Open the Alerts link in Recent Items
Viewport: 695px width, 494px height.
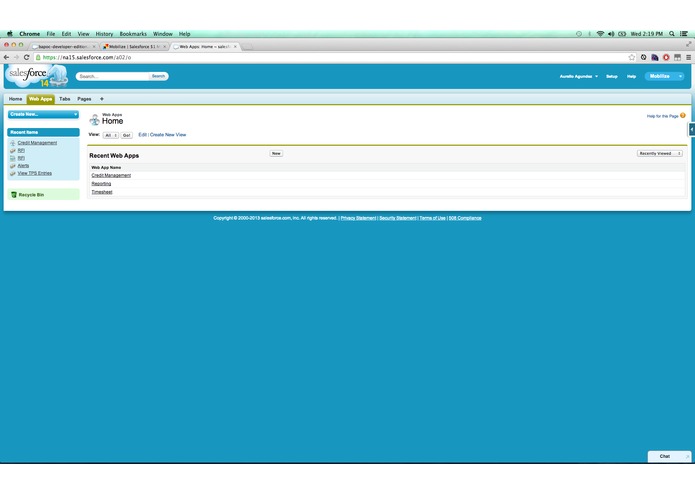coord(23,166)
